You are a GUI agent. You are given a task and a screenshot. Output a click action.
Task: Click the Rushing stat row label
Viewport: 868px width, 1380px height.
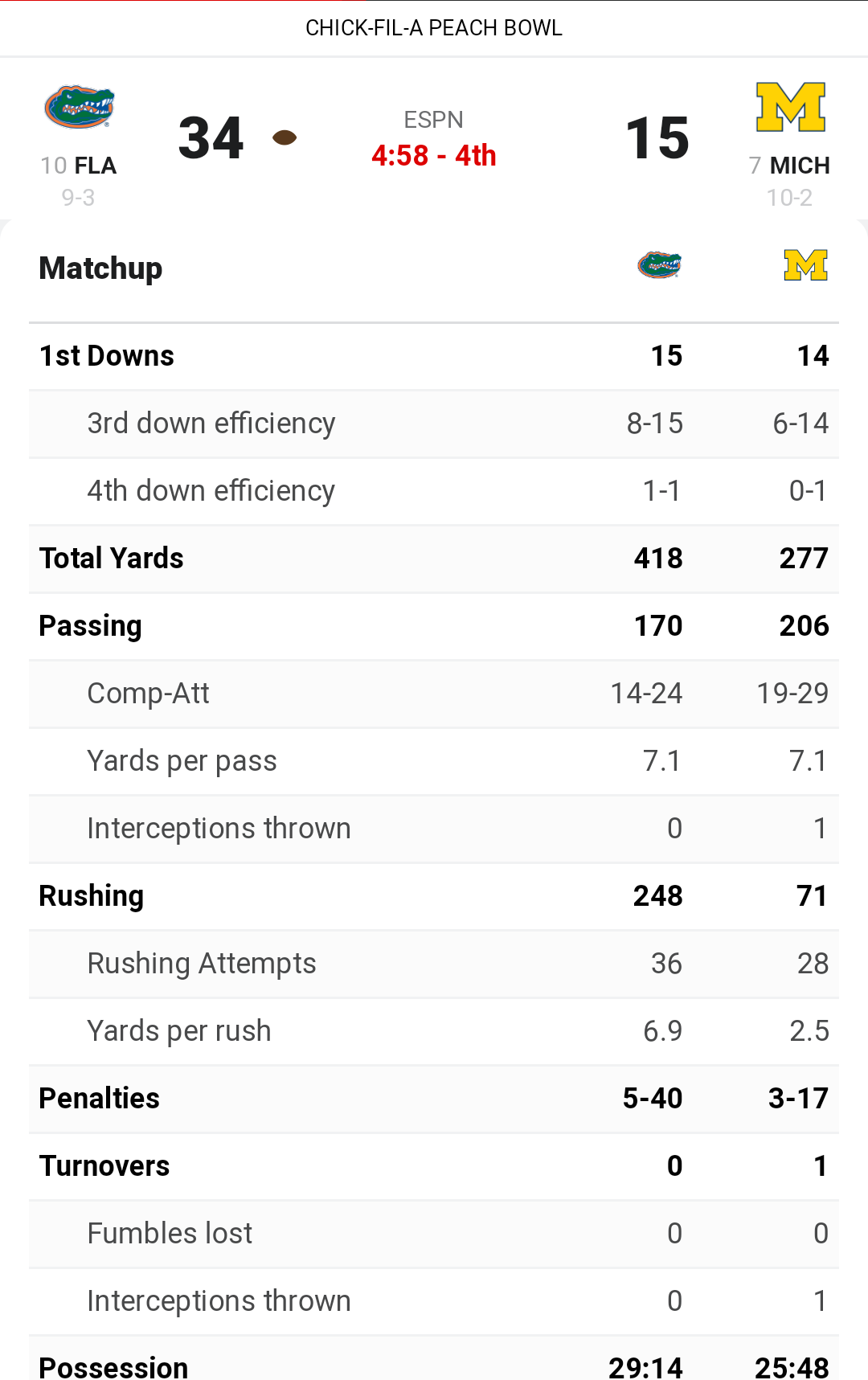click(x=92, y=896)
